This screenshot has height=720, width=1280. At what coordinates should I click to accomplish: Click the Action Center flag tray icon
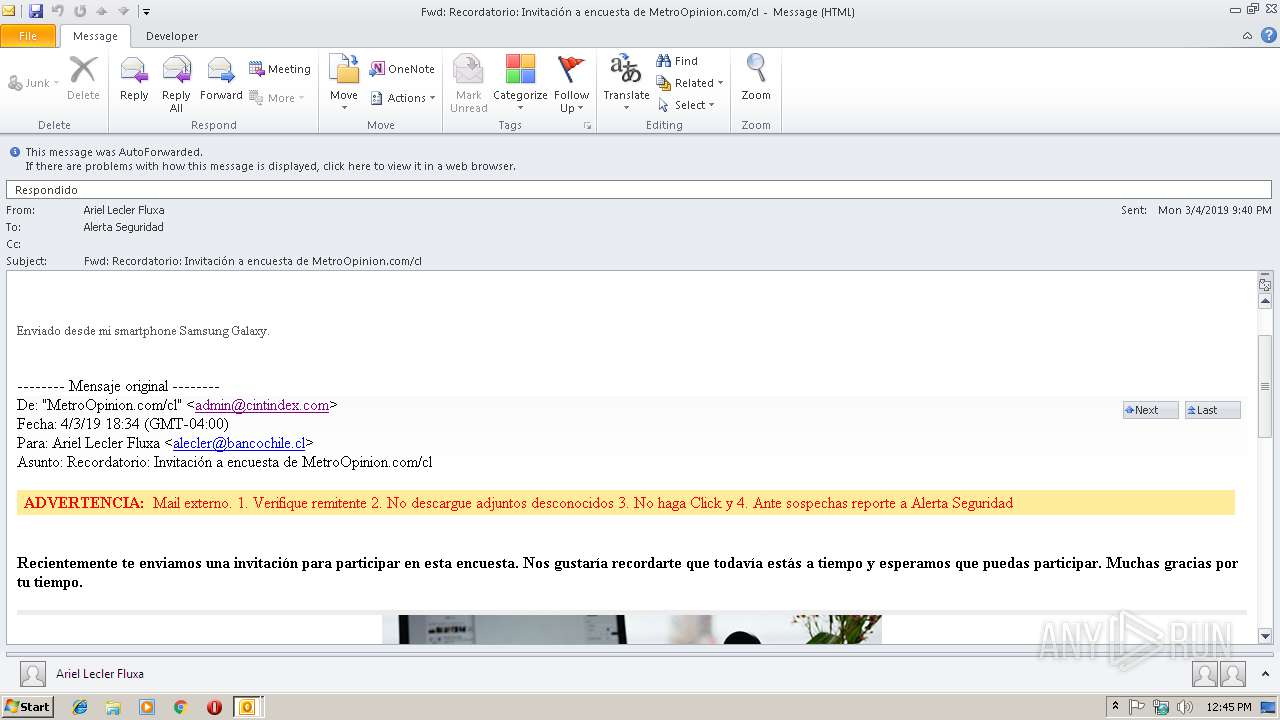point(1137,707)
